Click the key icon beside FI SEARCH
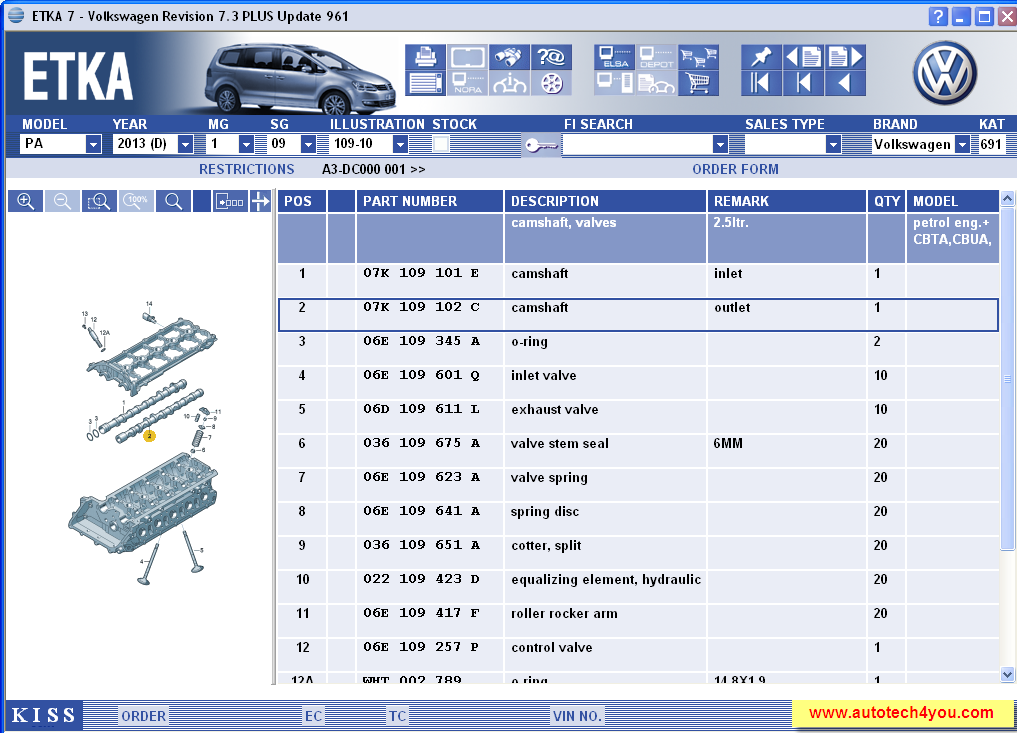 click(x=541, y=145)
